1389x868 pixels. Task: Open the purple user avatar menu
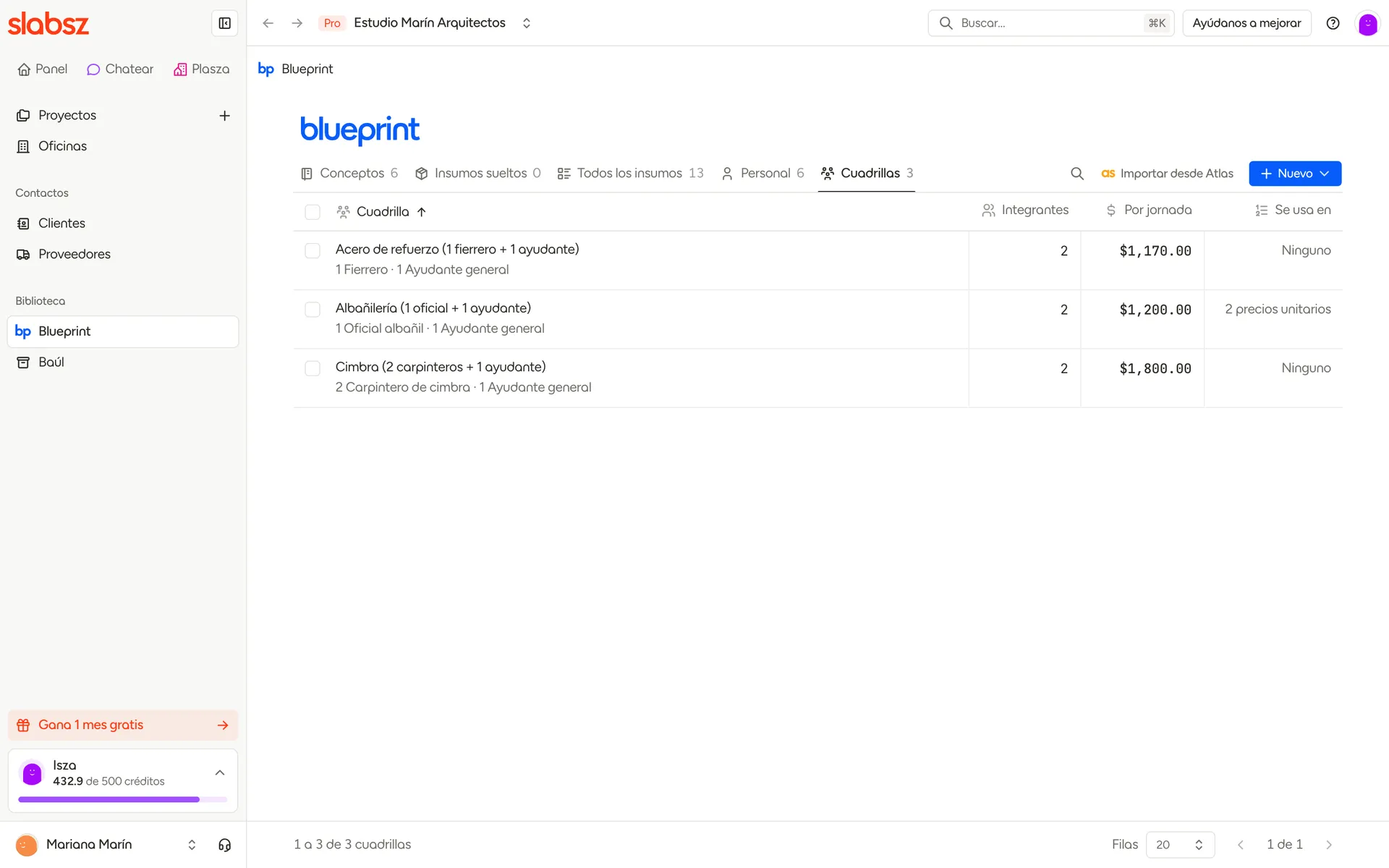pos(1367,23)
